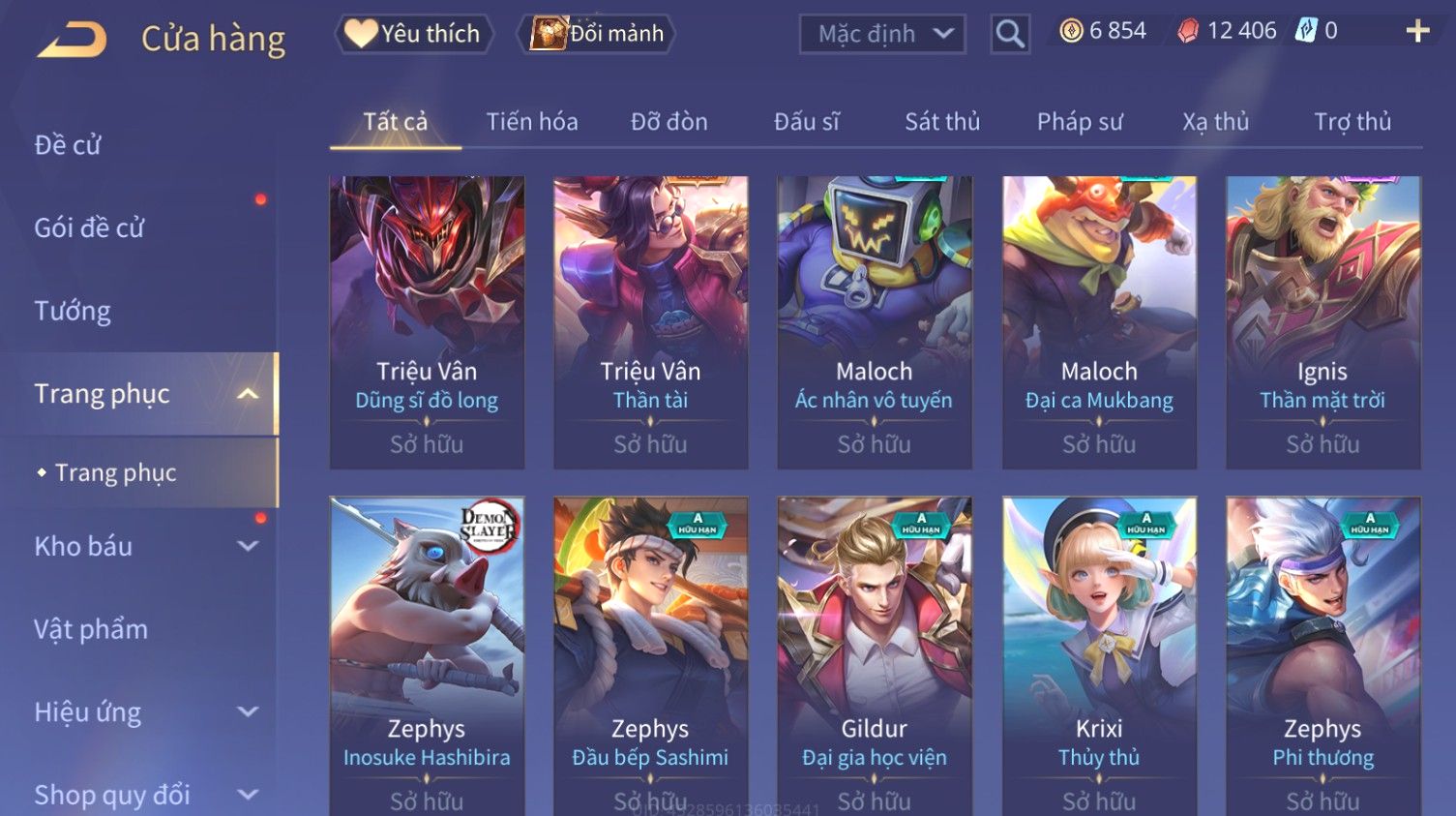Click the blue voucher ticket icon
Image resolution: width=1456 pixels, height=816 pixels.
(1306, 31)
